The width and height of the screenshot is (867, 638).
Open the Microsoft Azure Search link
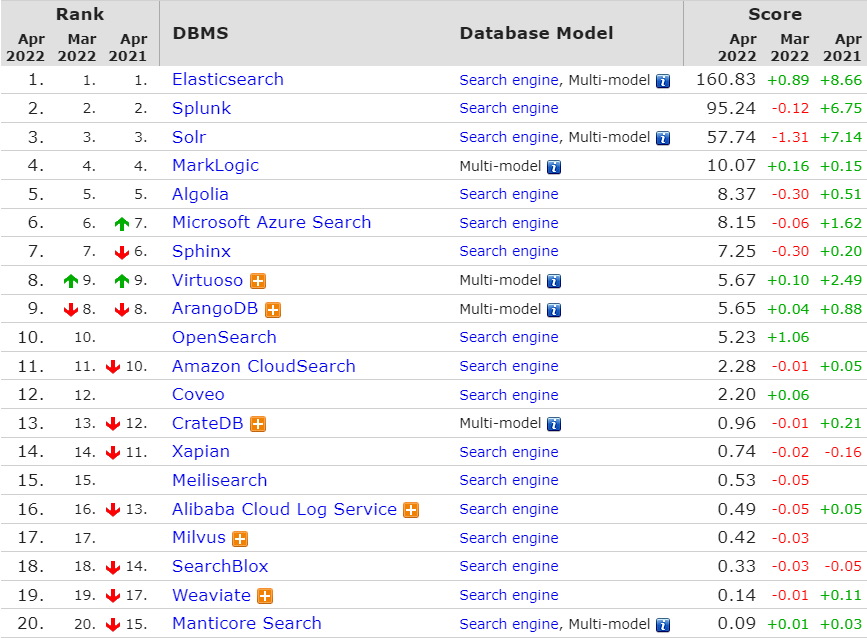271,222
